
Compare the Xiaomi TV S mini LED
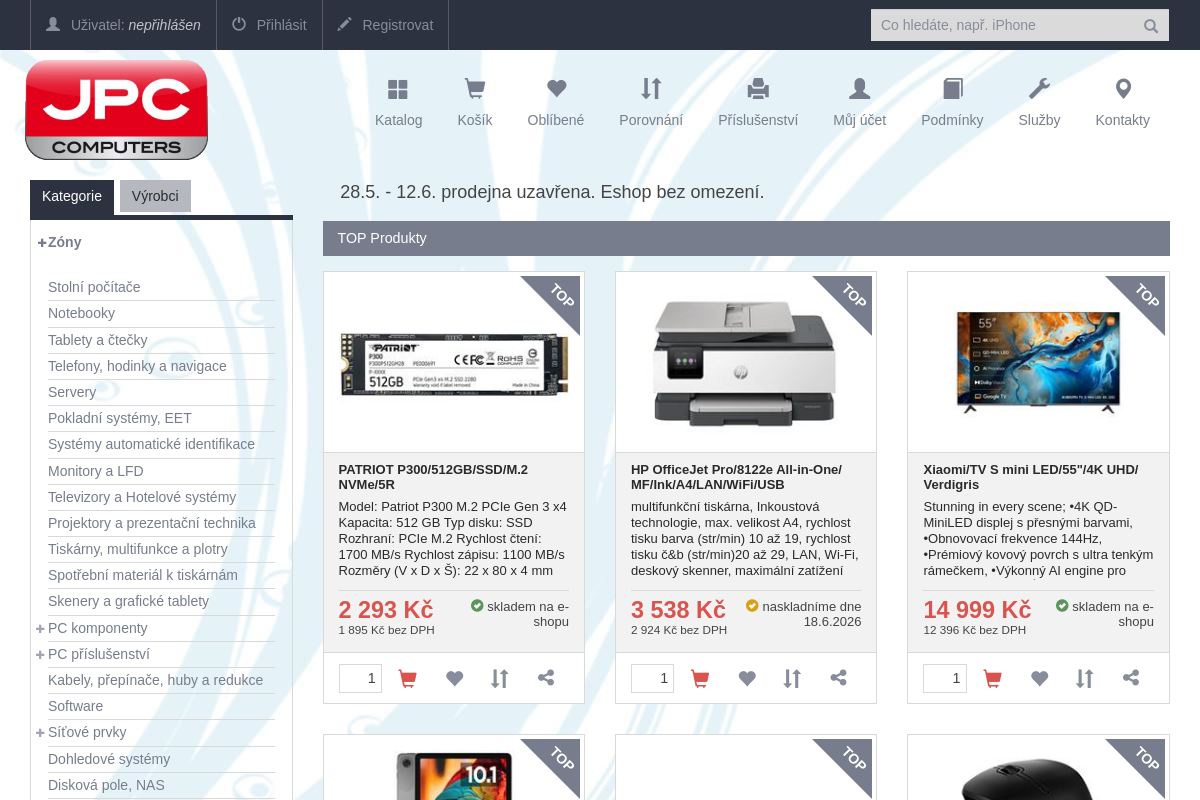(1084, 678)
